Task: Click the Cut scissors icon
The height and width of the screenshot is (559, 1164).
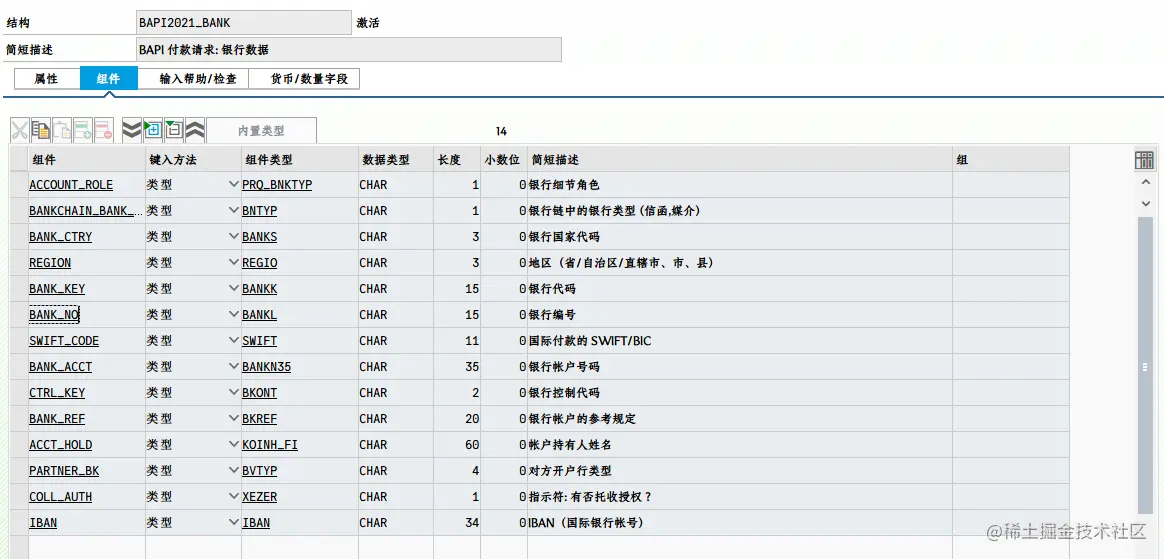Action: (x=19, y=130)
